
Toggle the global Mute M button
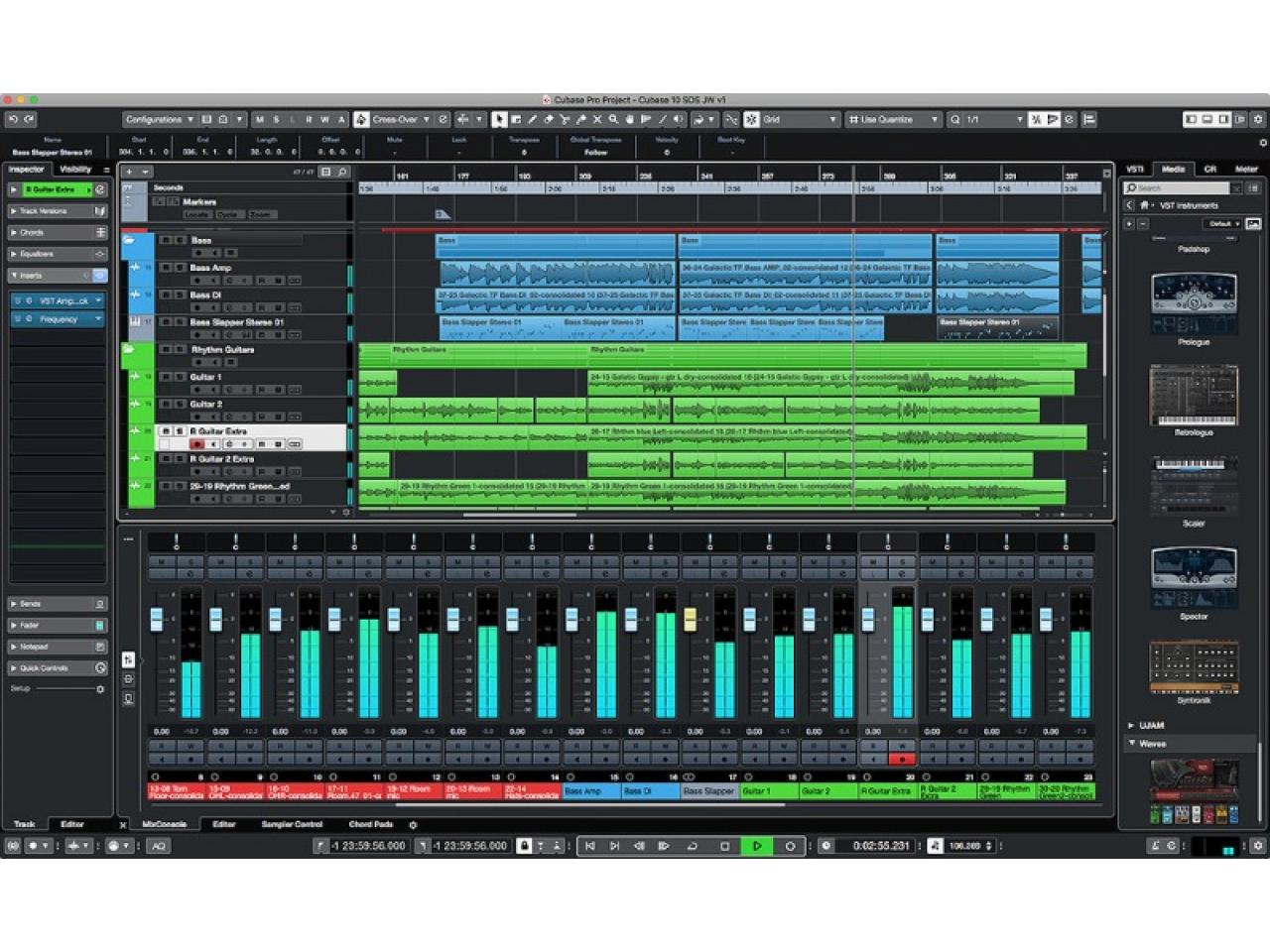[260, 119]
